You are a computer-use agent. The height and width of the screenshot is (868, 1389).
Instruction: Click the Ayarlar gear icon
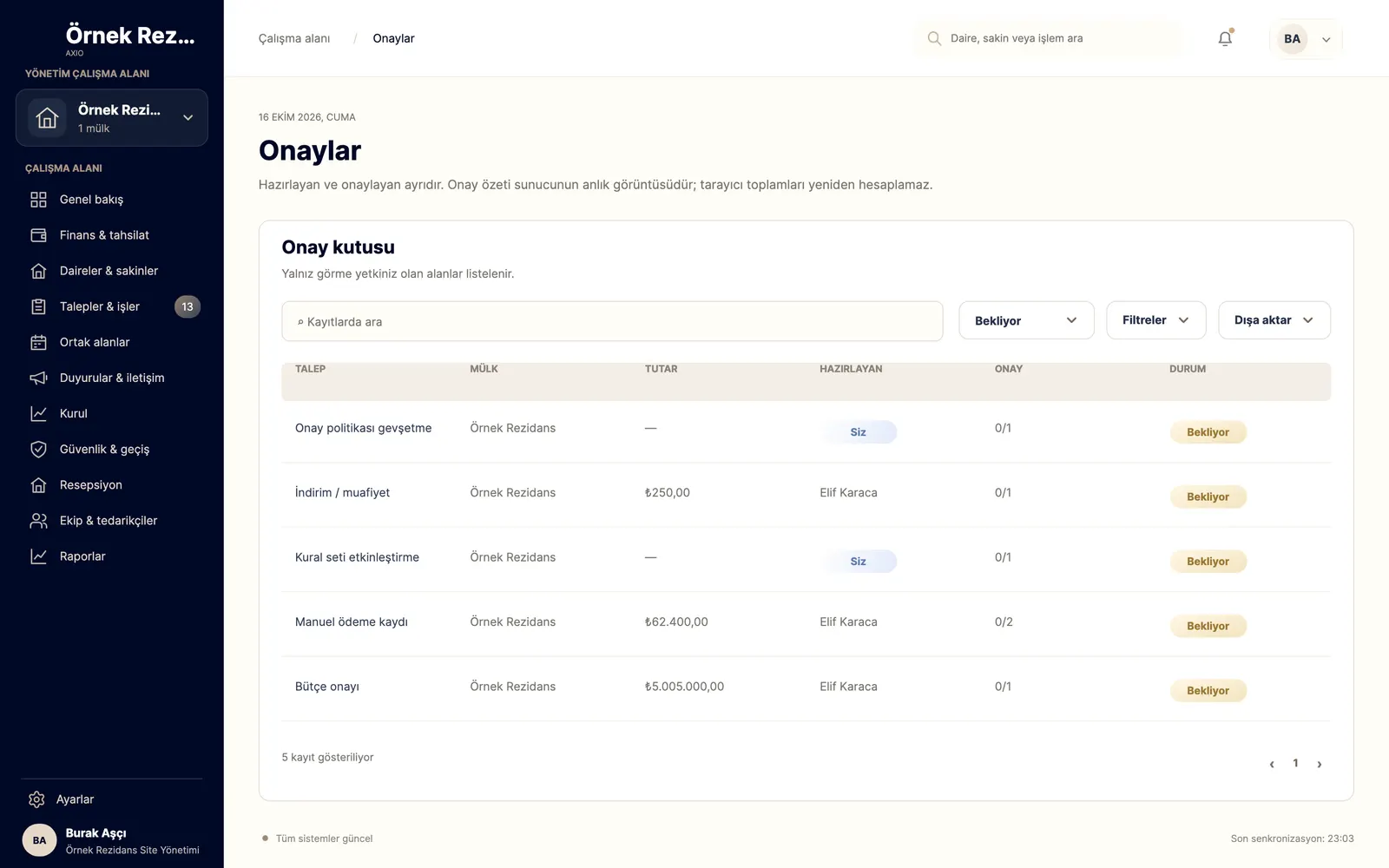36,799
